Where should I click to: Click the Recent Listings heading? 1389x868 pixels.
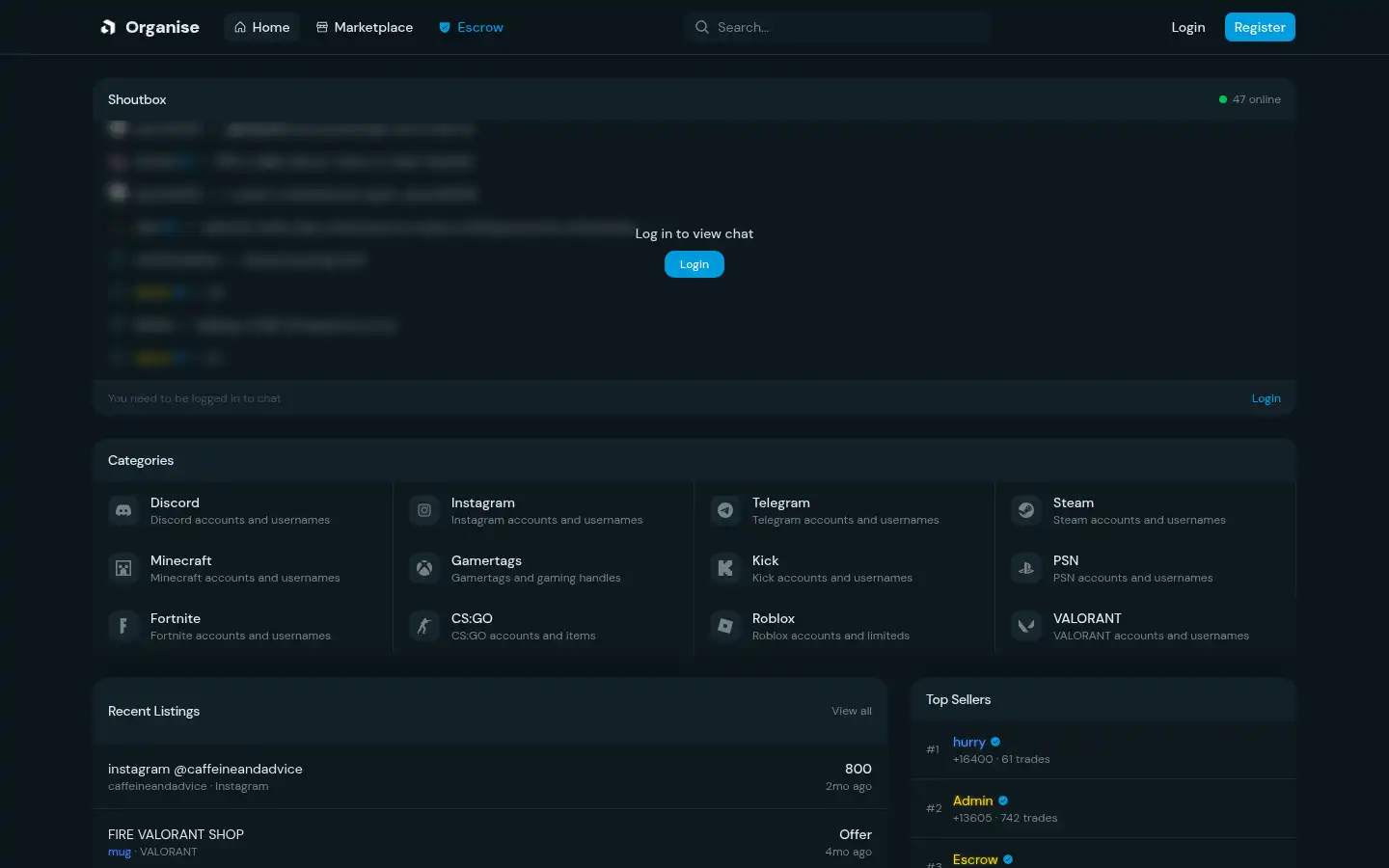click(x=153, y=711)
